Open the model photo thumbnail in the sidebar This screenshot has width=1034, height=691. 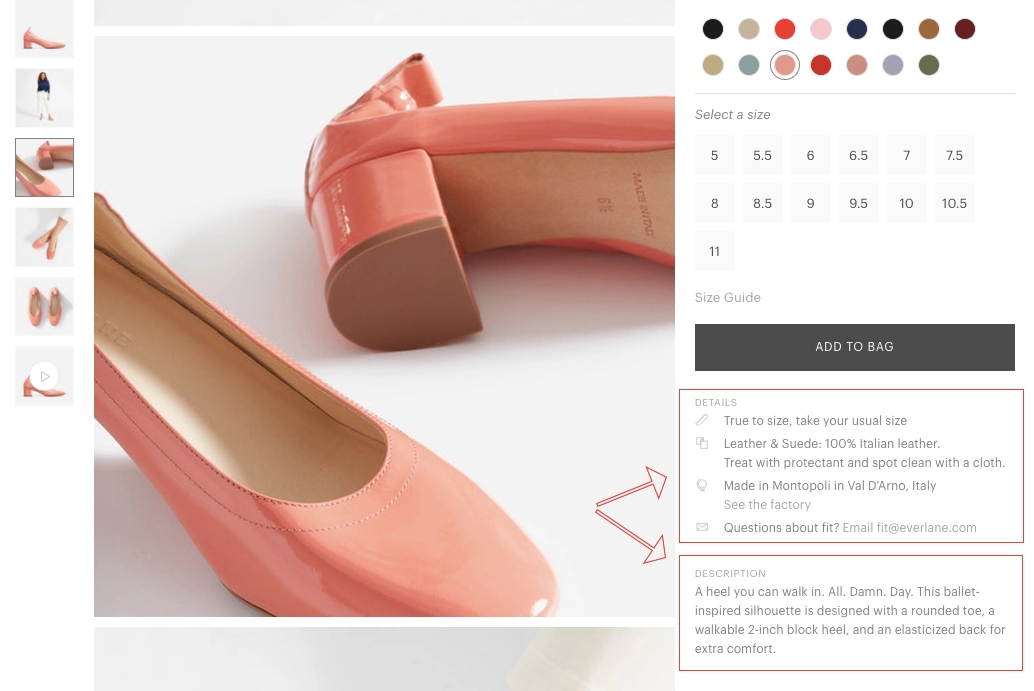click(44, 98)
